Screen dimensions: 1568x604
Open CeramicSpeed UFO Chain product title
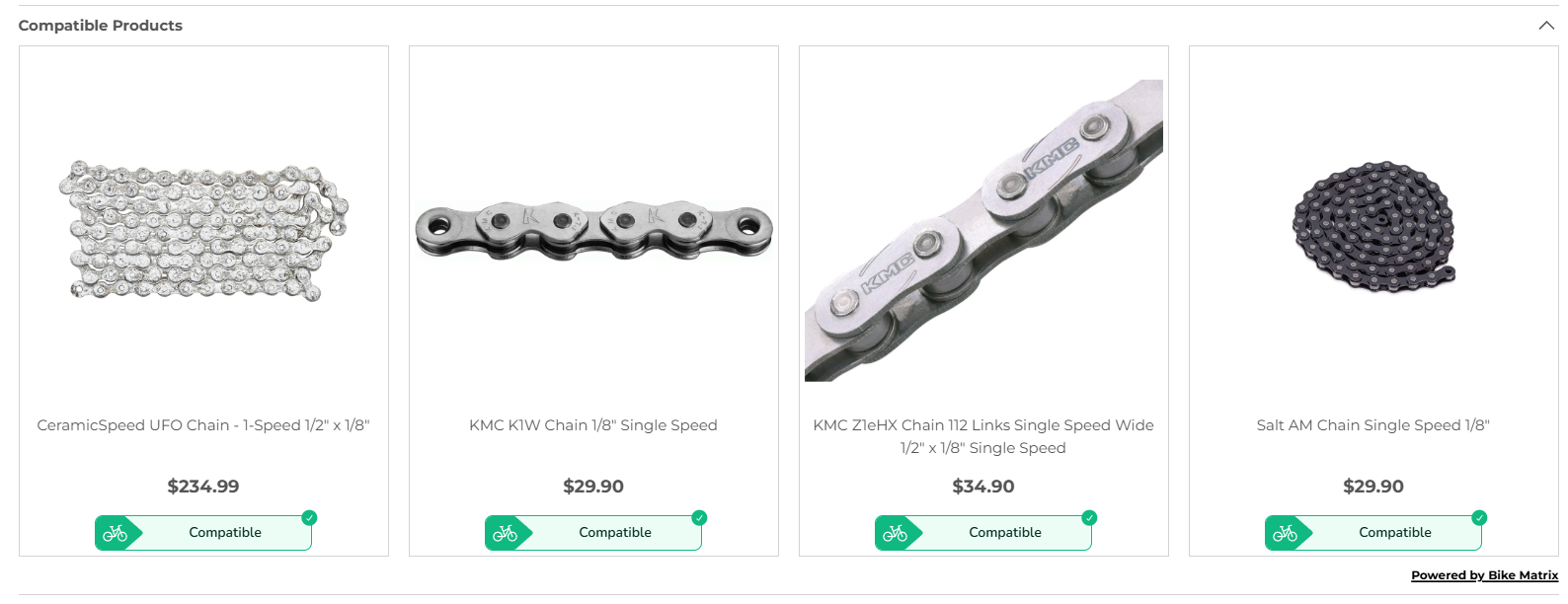click(203, 425)
